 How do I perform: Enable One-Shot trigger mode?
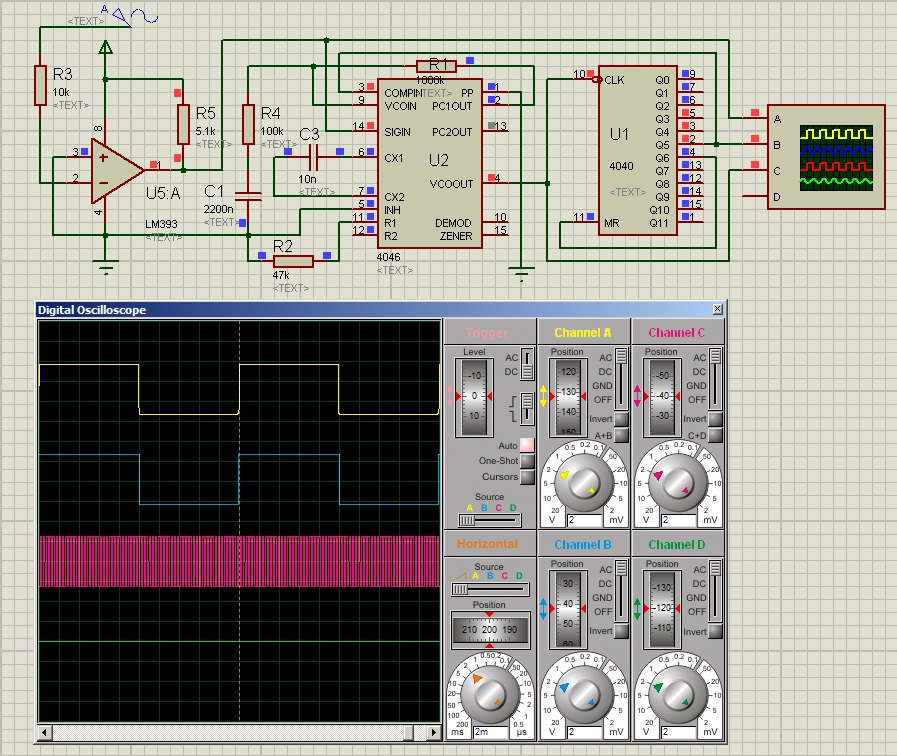tap(527, 461)
